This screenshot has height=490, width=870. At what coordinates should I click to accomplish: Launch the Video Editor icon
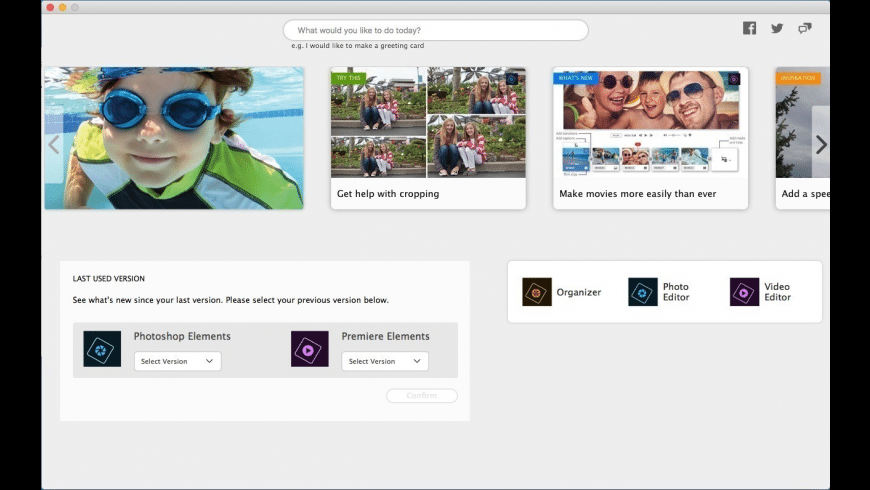[x=744, y=292]
